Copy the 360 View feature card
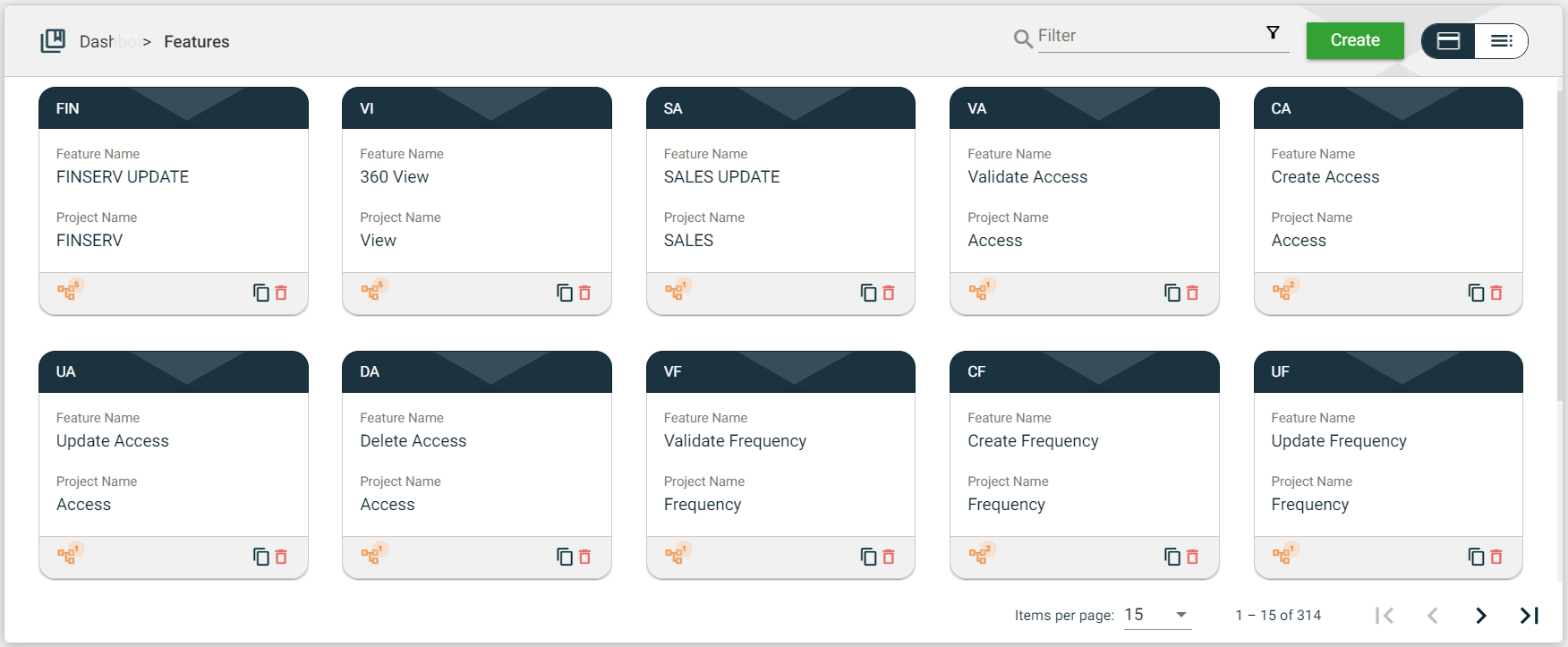Screen dimensions: 1568x647 (x=565, y=293)
